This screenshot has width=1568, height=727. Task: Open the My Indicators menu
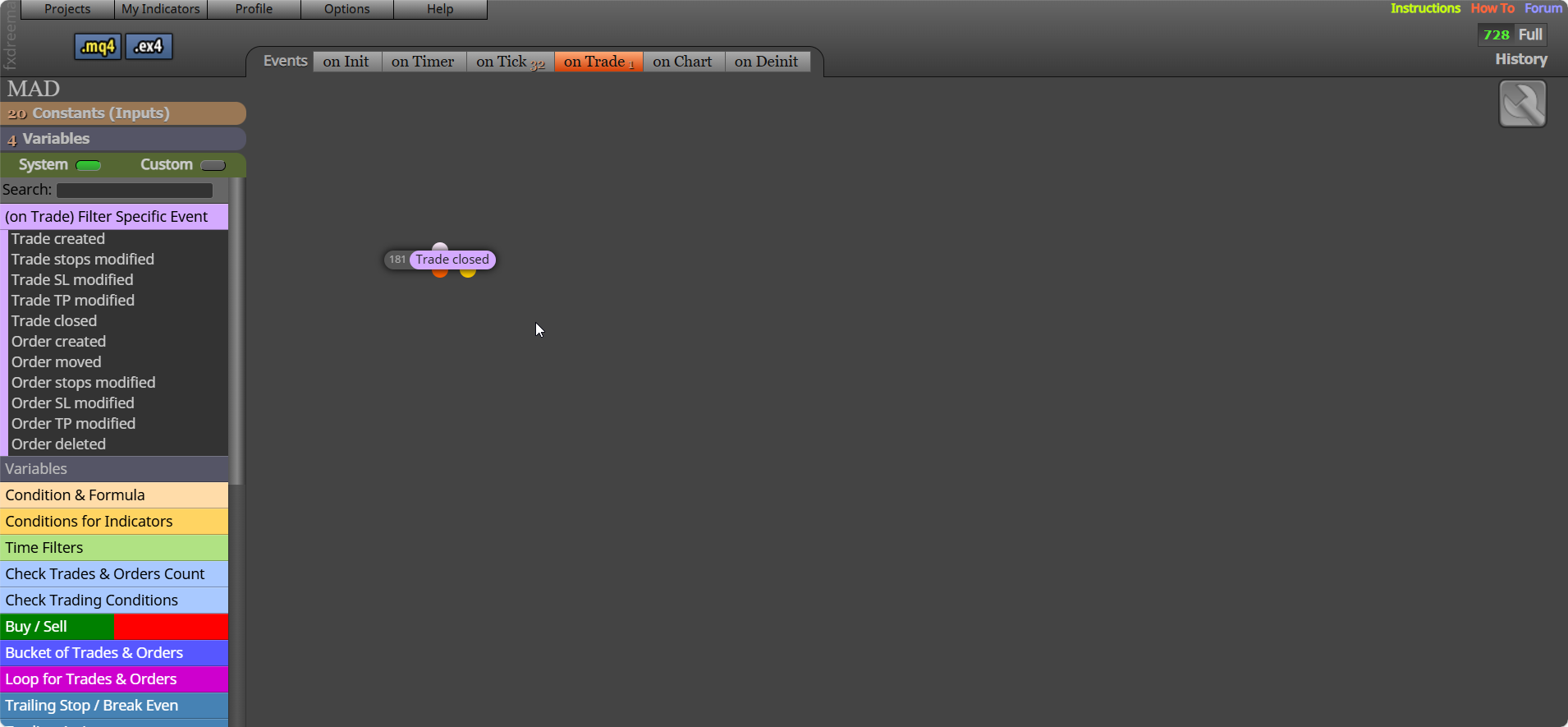(x=161, y=9)
